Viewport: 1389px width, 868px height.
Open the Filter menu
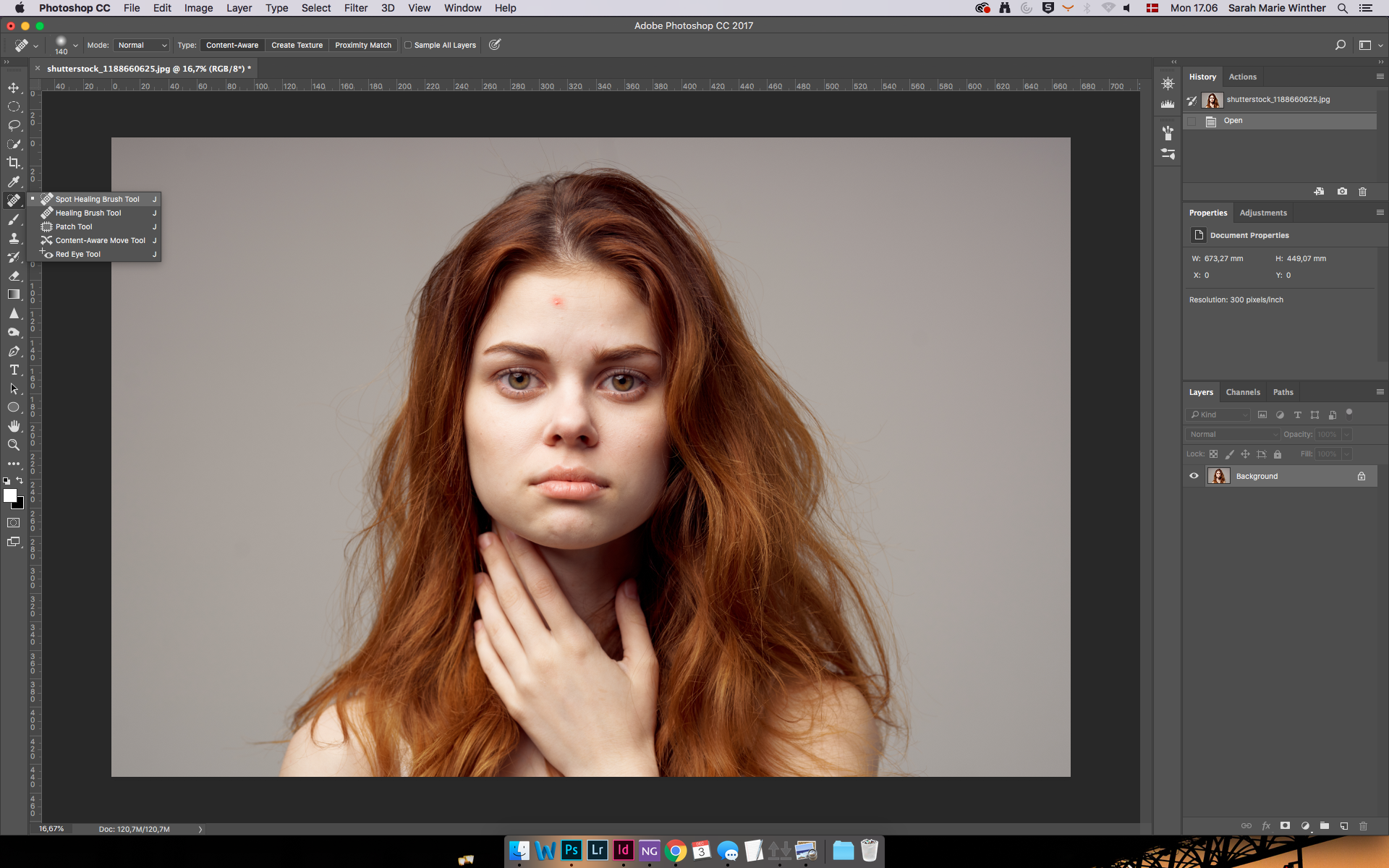point(356,8)
